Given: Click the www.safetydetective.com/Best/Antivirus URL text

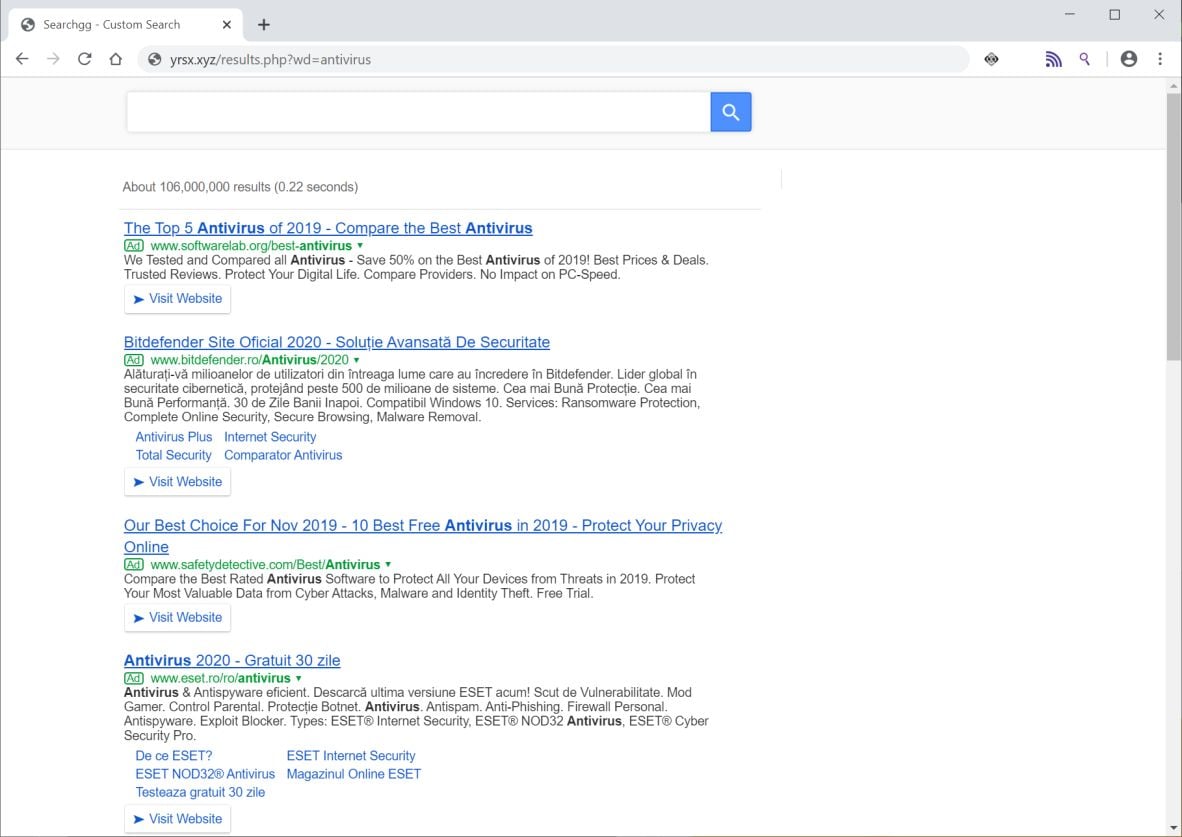Looking at the screenshot, I should [x=265, y=564].
